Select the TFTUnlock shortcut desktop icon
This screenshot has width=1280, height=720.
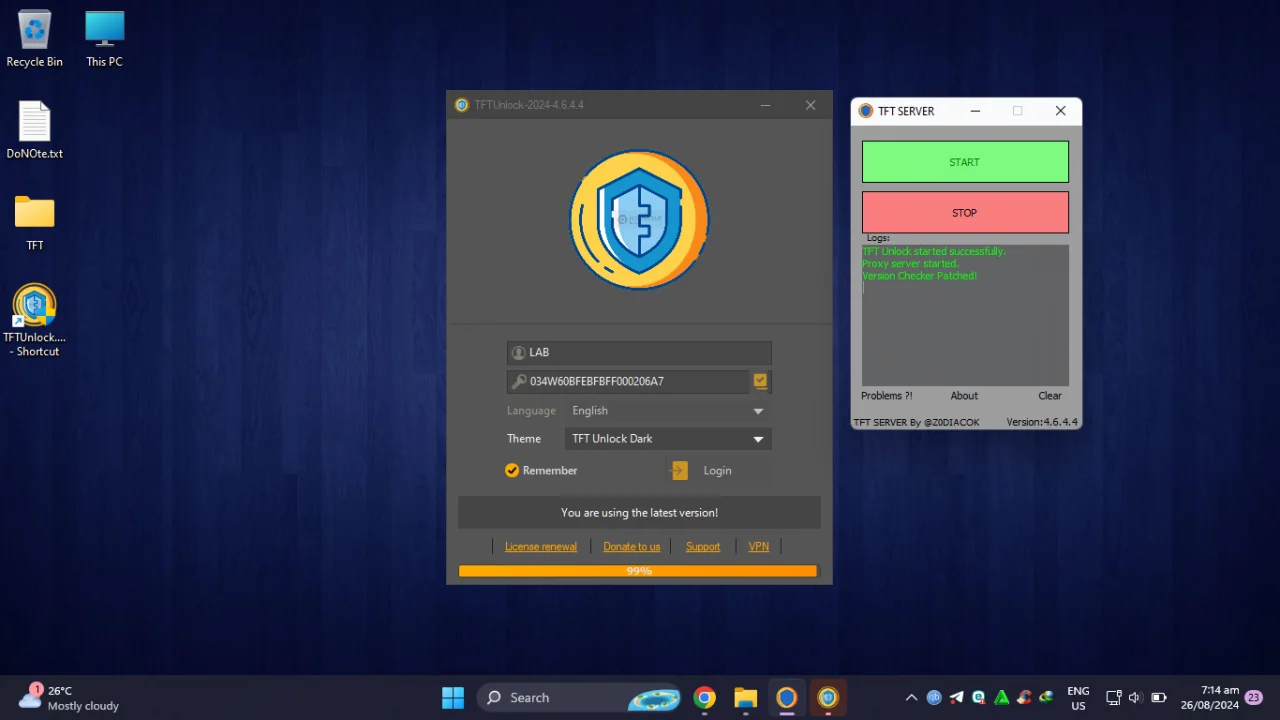click(x=34, y=320)
